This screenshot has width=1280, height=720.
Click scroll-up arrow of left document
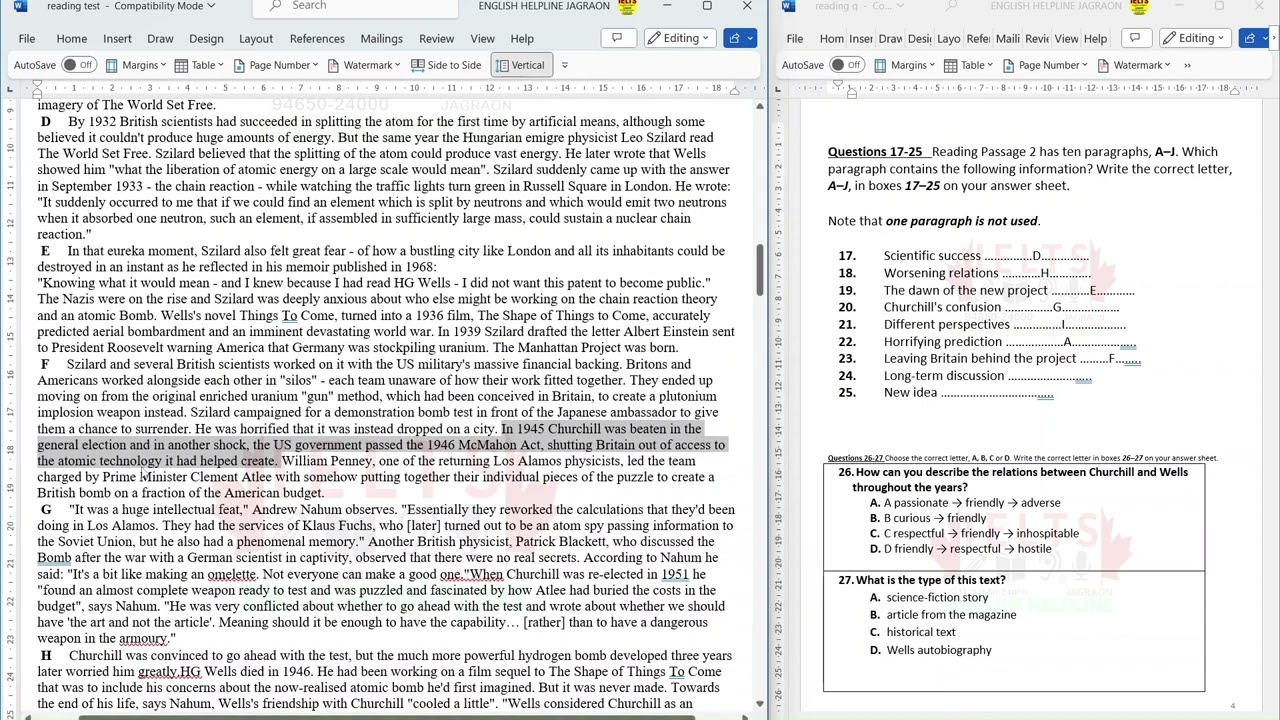pos(759,105)
